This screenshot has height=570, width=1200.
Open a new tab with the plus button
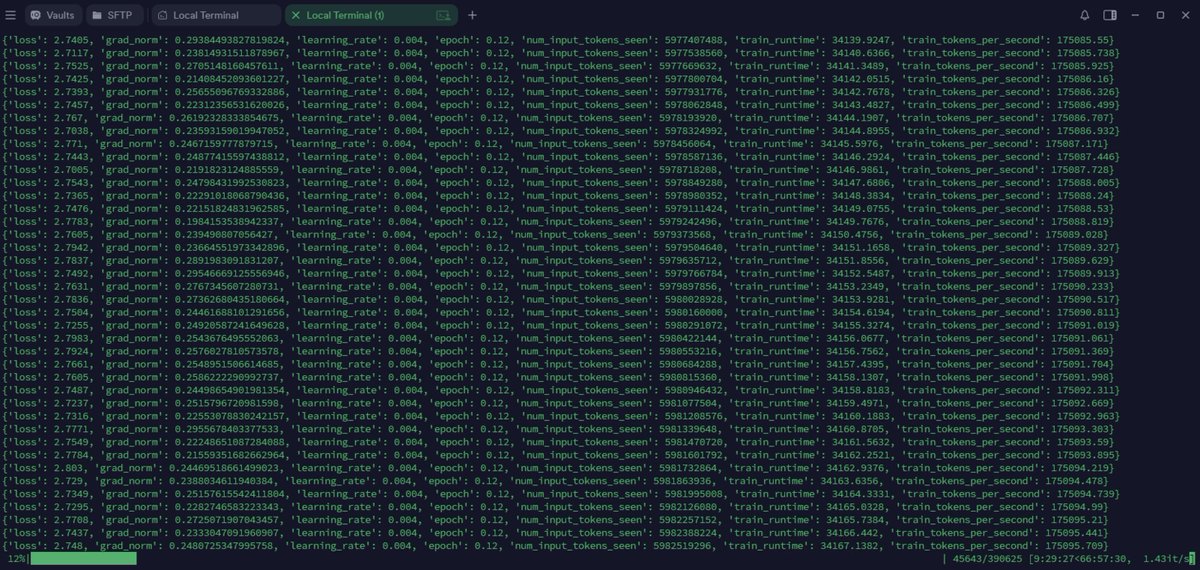coord(472,15)
